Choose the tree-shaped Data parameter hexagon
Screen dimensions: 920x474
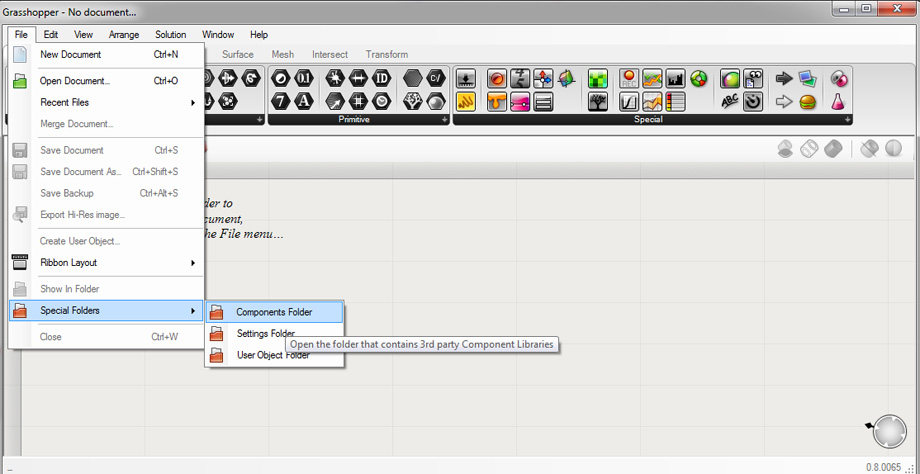pyautogui.click(x=413, y=101)
